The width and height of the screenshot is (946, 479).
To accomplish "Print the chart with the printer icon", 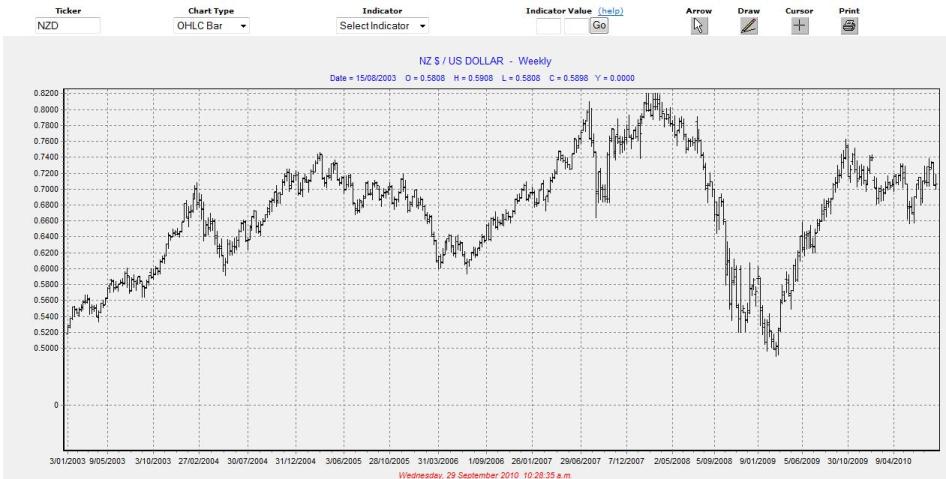I will 848,26.
